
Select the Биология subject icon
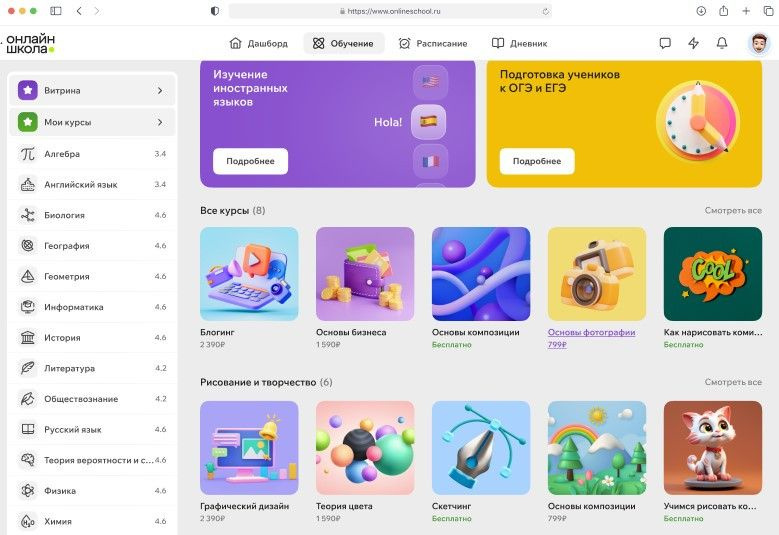[x=27, y=215]
